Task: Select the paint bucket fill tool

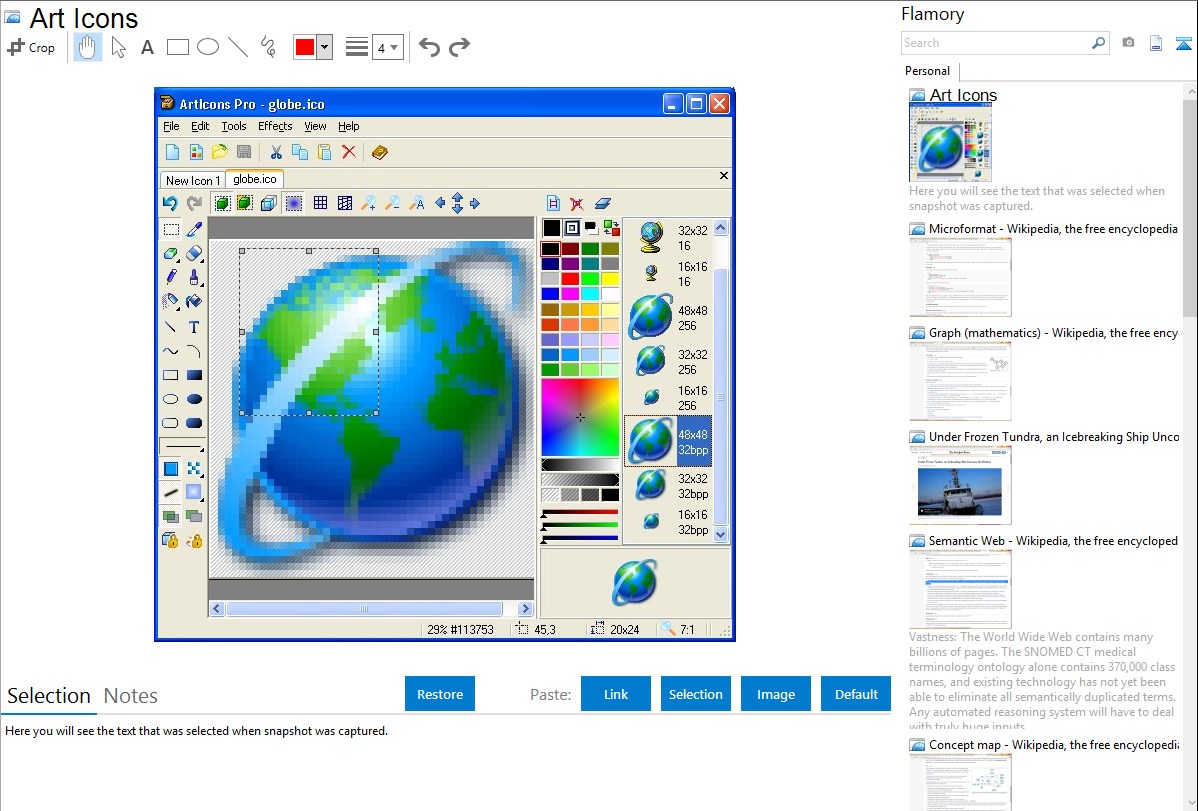Action: 194,301
